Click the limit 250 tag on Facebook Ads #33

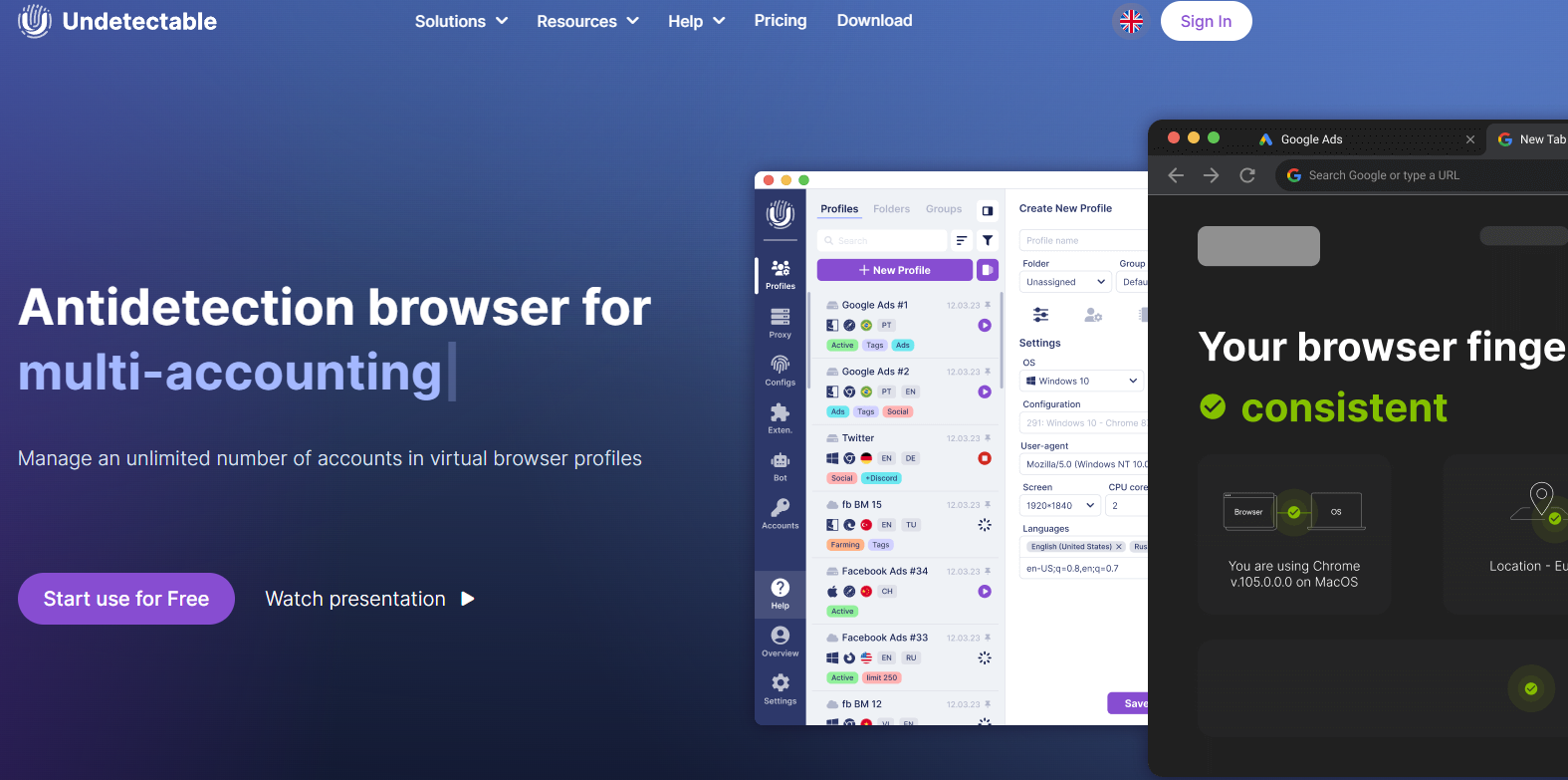tap(882, 677)
